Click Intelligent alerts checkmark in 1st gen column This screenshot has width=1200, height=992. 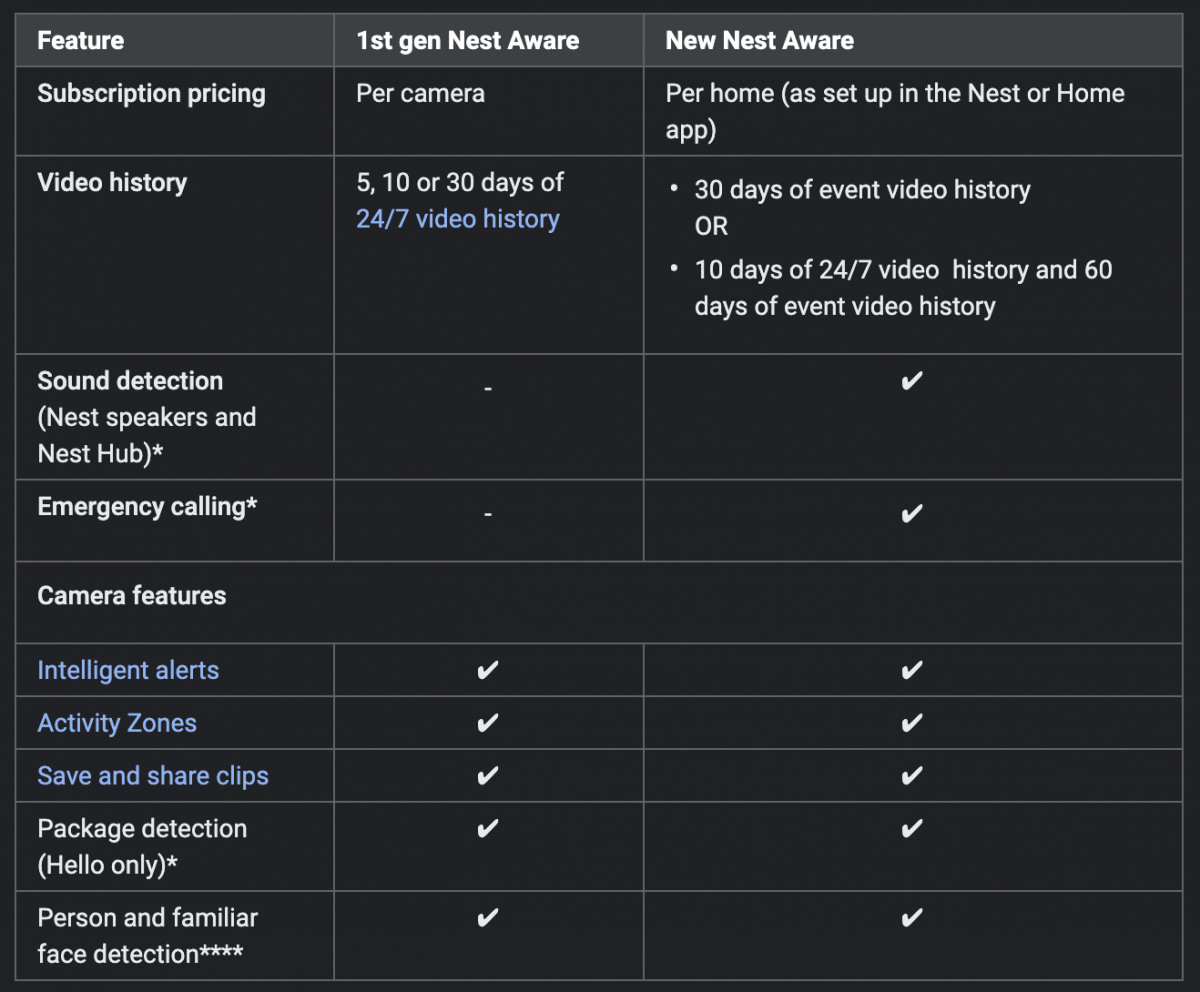pos(488,671)
